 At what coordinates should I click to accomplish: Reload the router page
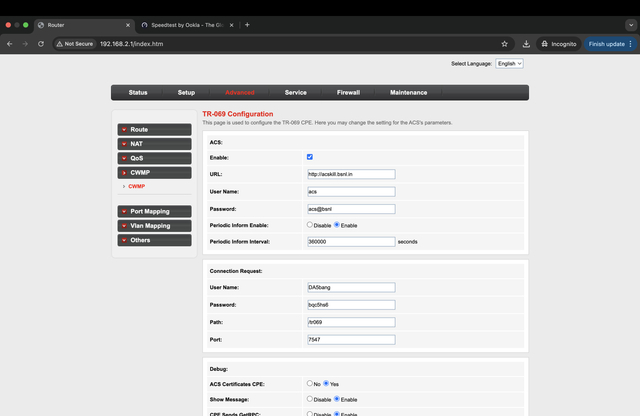(40, 44)
